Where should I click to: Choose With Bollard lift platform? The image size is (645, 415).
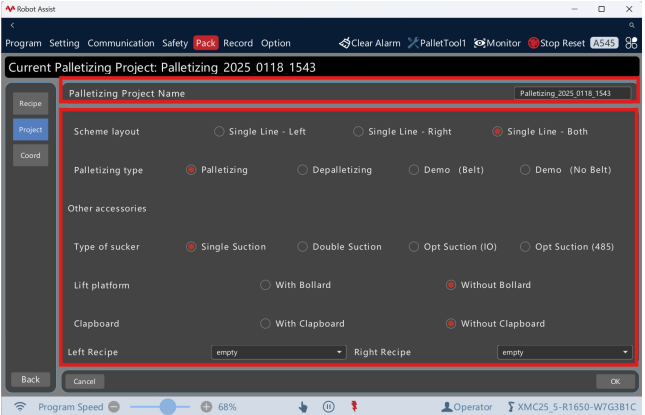(265, 285)
